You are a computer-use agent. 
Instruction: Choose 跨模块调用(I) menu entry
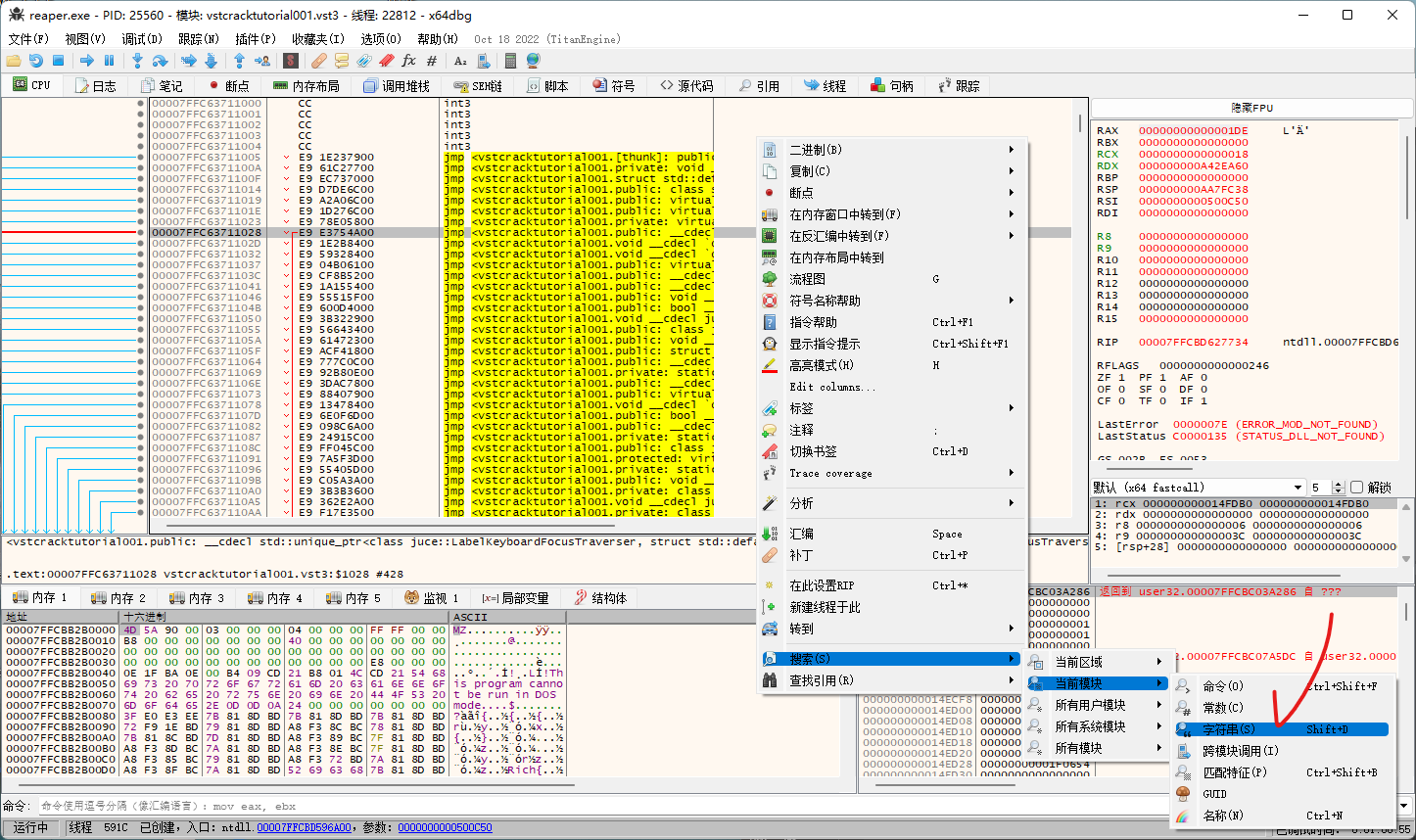tap(1240, 751)
